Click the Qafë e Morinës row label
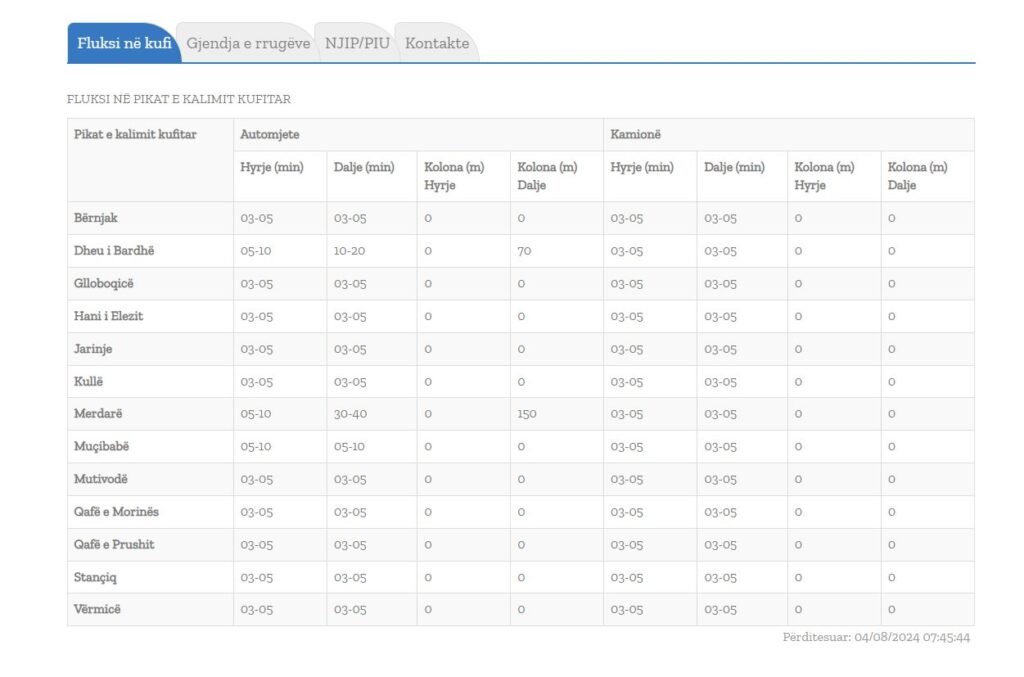Viewport: 1024px width, 677px height. point(116,512)
